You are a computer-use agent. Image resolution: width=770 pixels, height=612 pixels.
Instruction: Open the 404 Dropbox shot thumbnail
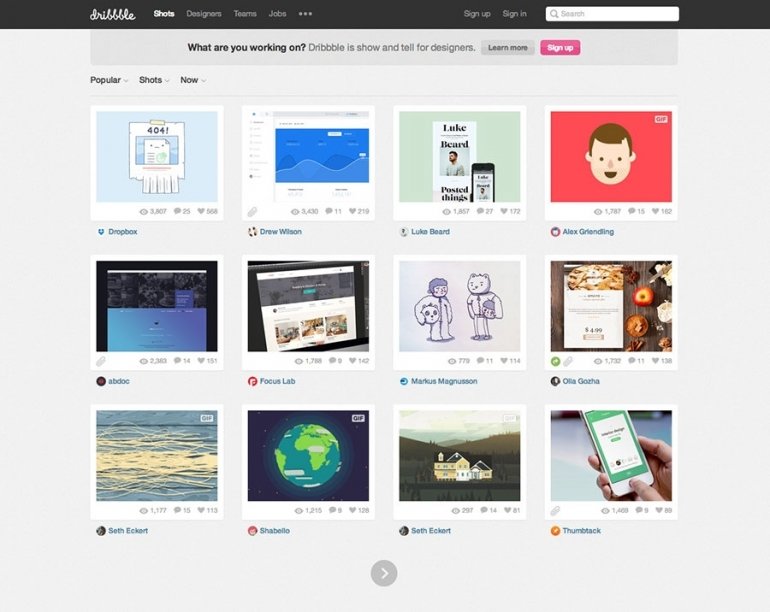pyautogui.click(x=157, y=157)
